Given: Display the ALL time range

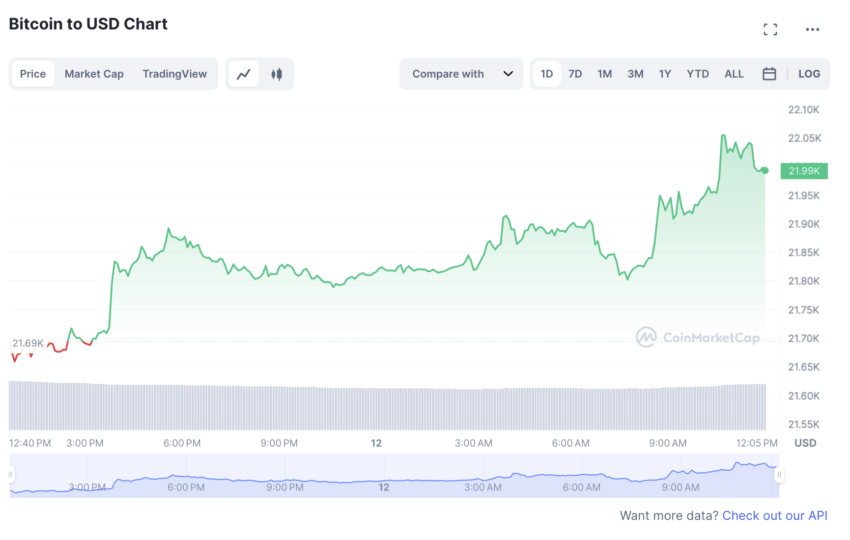Looking at the screenshot, I should 734,74.
